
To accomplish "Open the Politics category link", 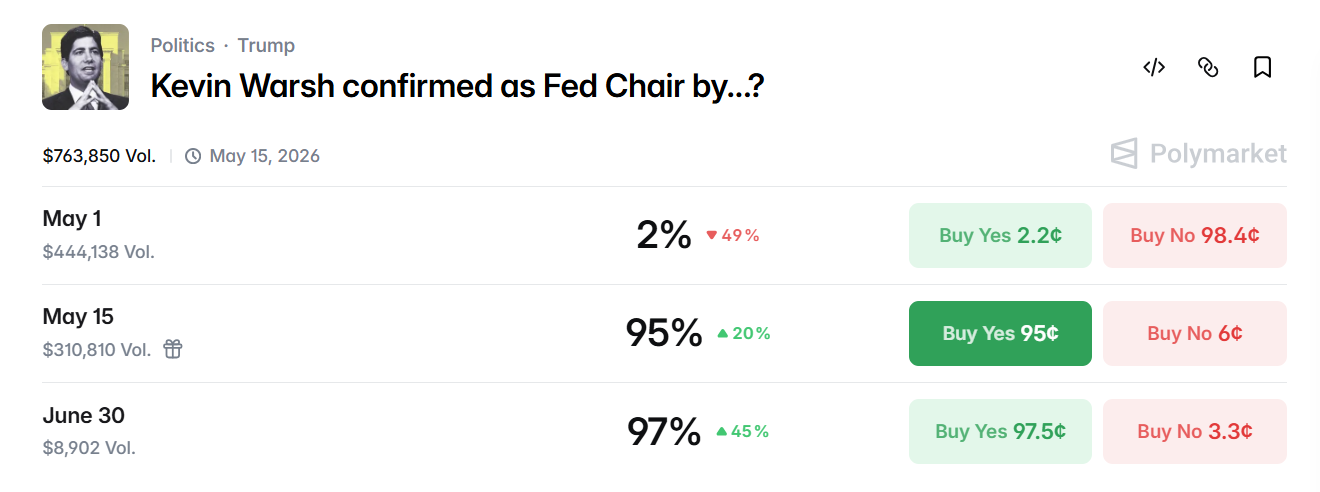I will (182, 46).
